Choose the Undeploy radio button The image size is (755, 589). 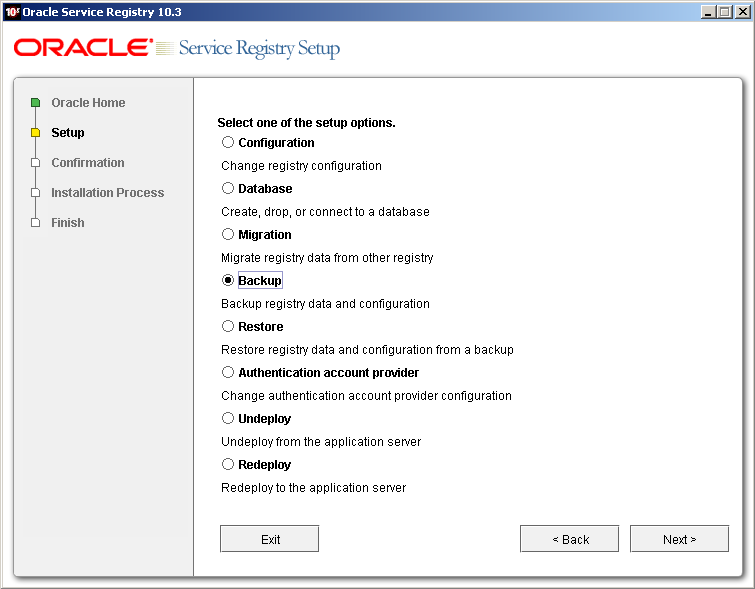click(228, 419)
